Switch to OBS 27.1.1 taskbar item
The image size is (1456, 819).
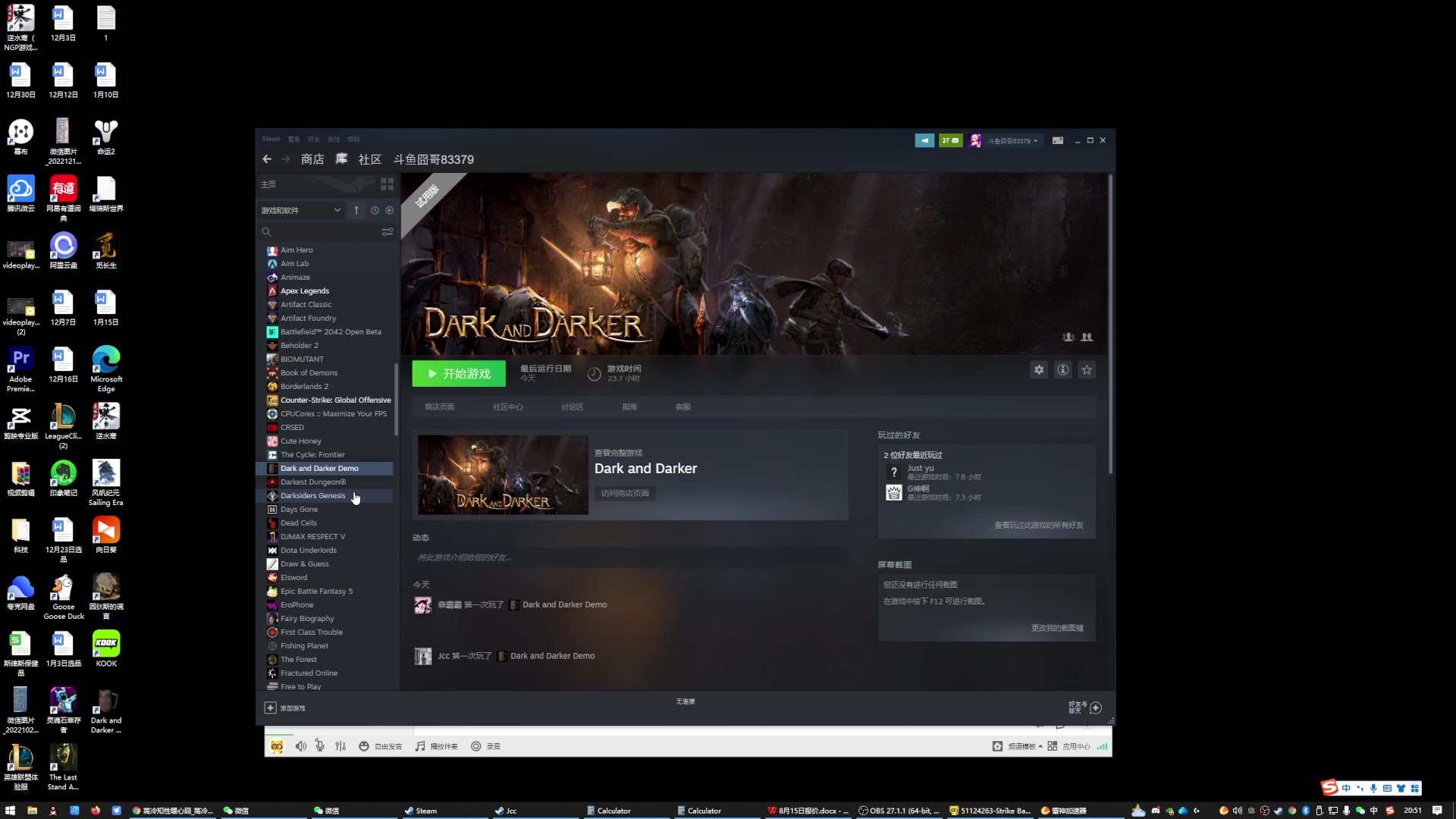(x=899, y=810)
